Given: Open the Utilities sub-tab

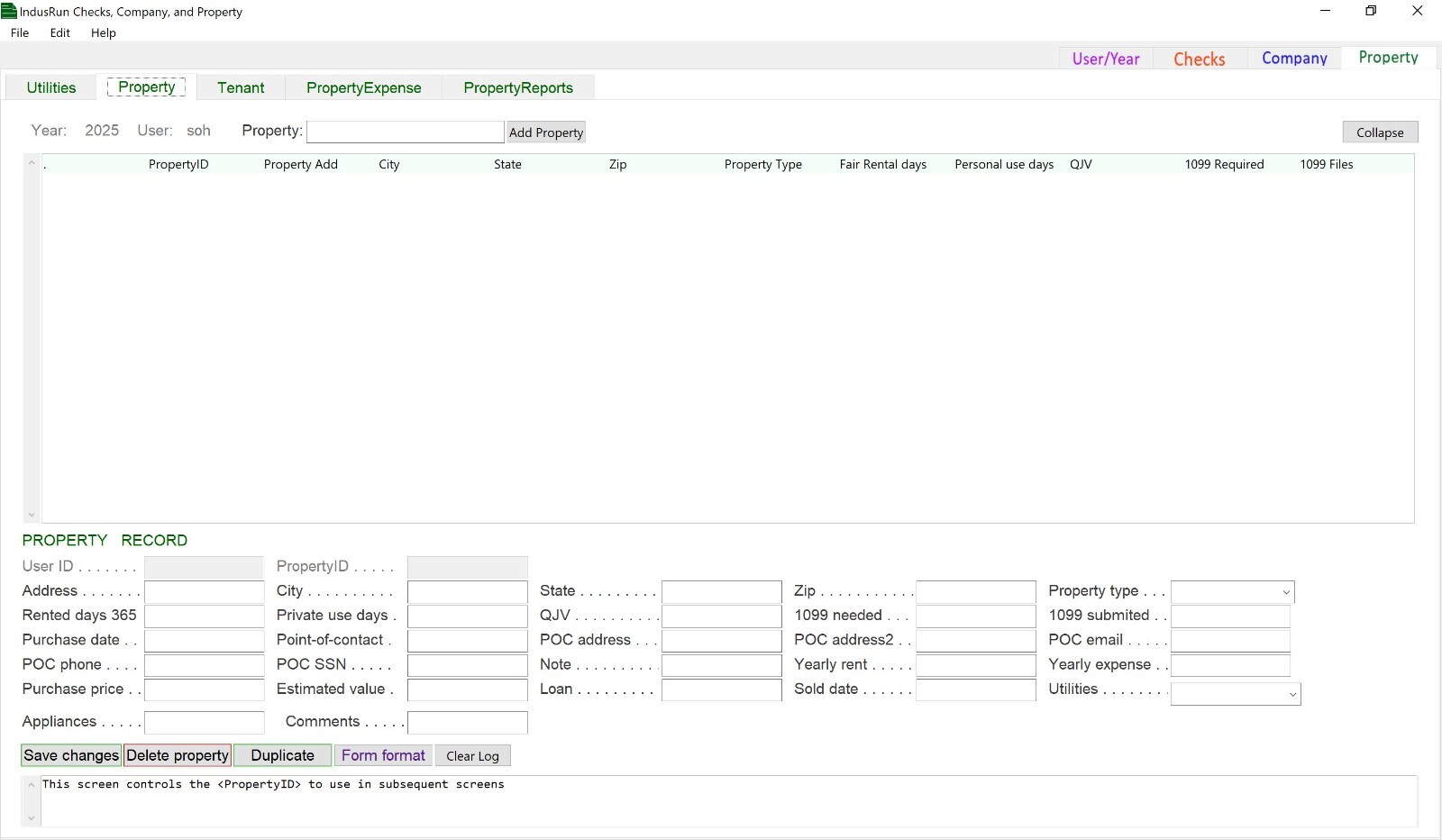Looking at the screenshot, I should [51, 87].
